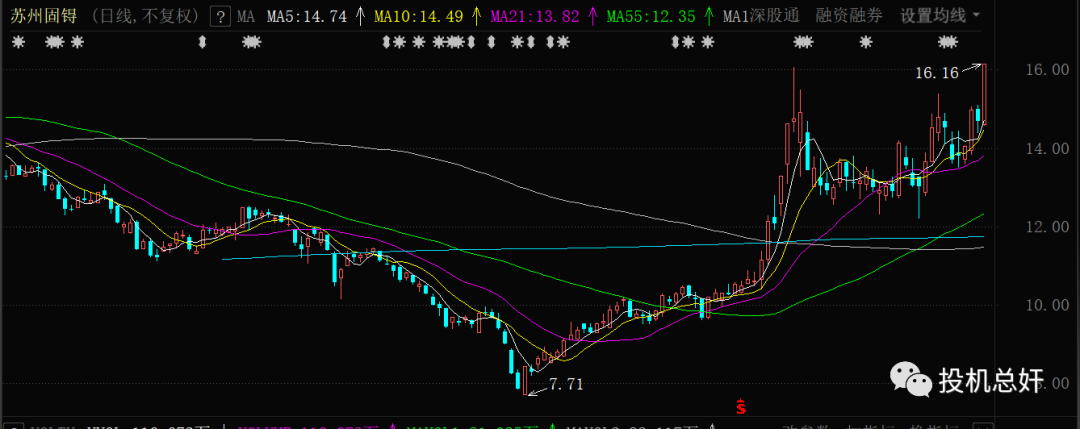Click the 苏州固锝 stock name
Image resolution: width=1080 pixels, height=429 pixels.
(41, 16)
